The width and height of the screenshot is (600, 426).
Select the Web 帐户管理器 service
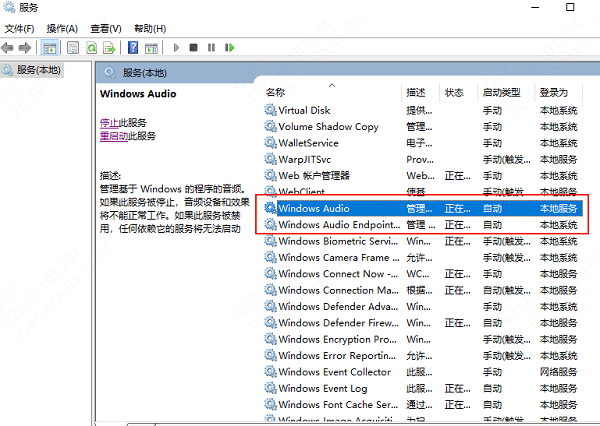(314, 176)
